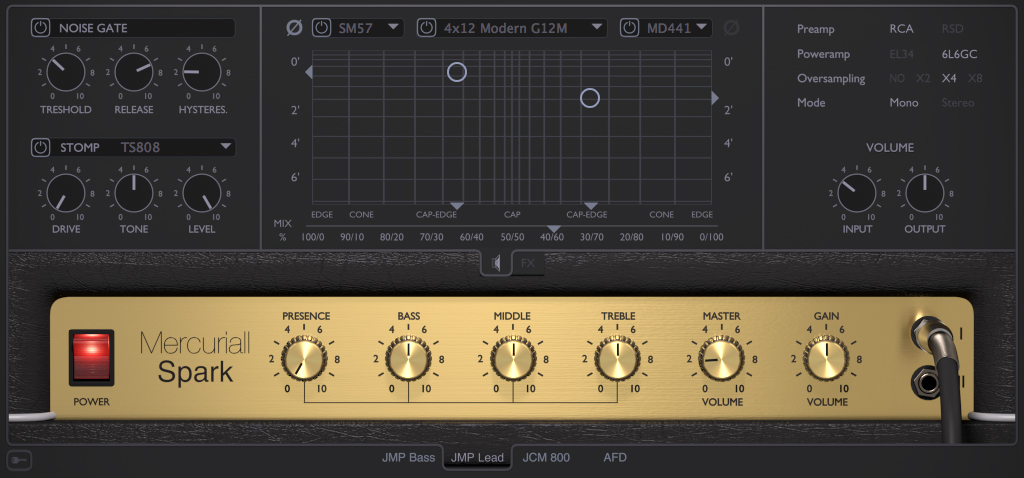The image size is (1024, 478).
Task: Click the amp Middle knob
Action: (513, 358)
